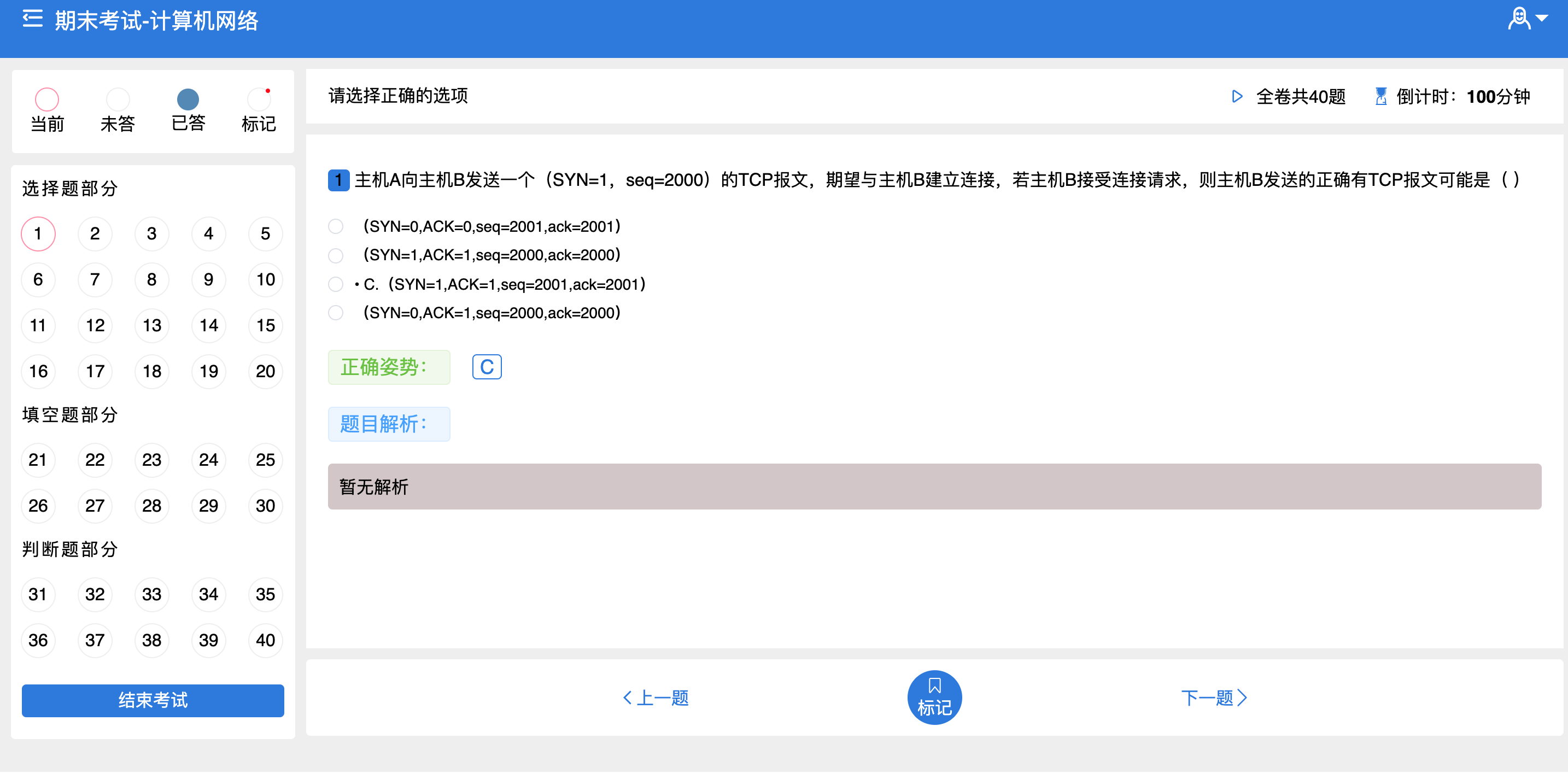This screenshot has height=773, width=1568.
Task: Click the 结束考试 button
Action: pos(153,701)
